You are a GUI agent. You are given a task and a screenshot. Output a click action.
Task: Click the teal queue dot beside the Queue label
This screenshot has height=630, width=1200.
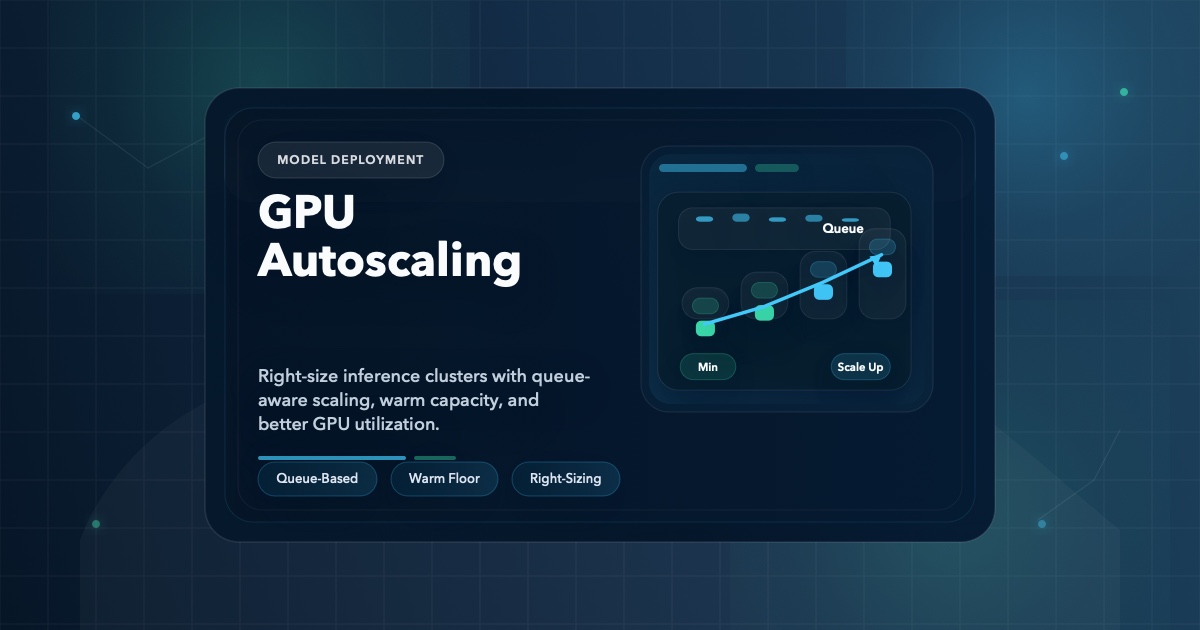tap(850, 221)
